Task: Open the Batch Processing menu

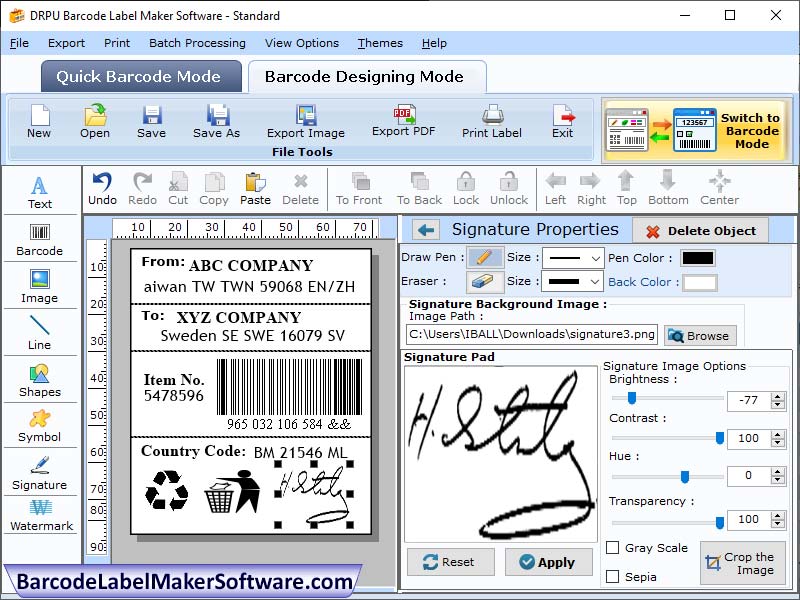Action: click(x=197, y=43)
